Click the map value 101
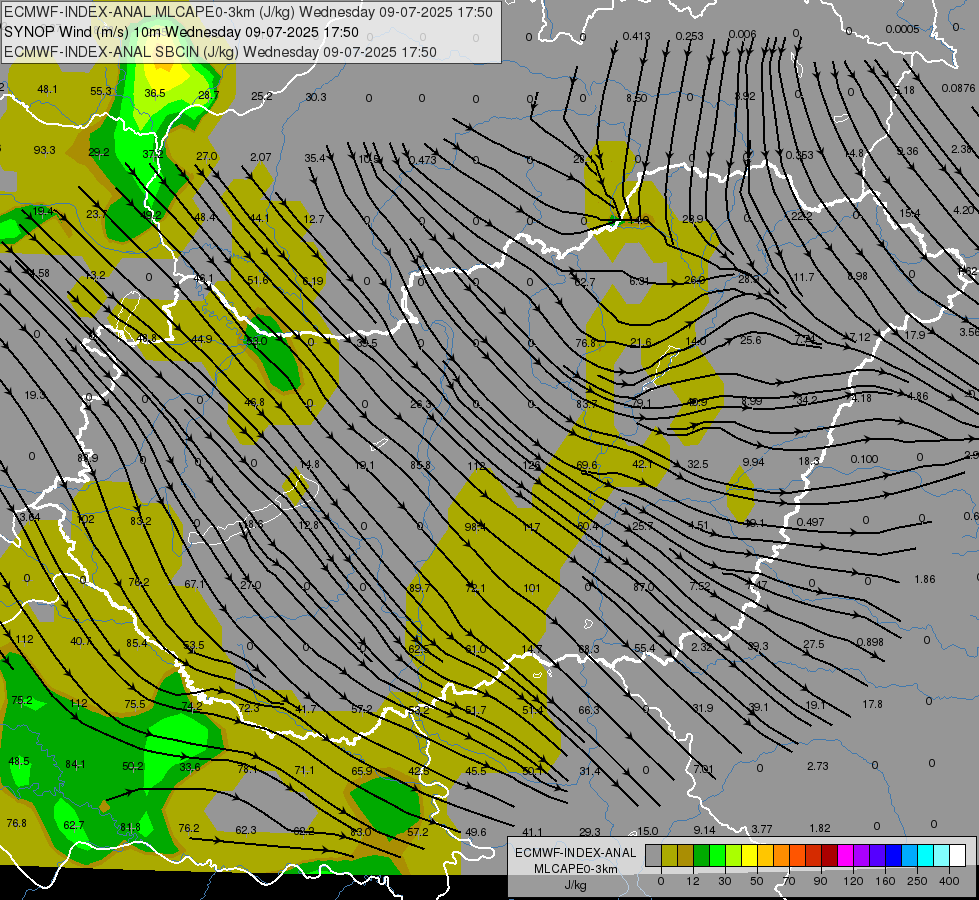The width and height of the screenshot is (979, 900). tap(532, 588)
